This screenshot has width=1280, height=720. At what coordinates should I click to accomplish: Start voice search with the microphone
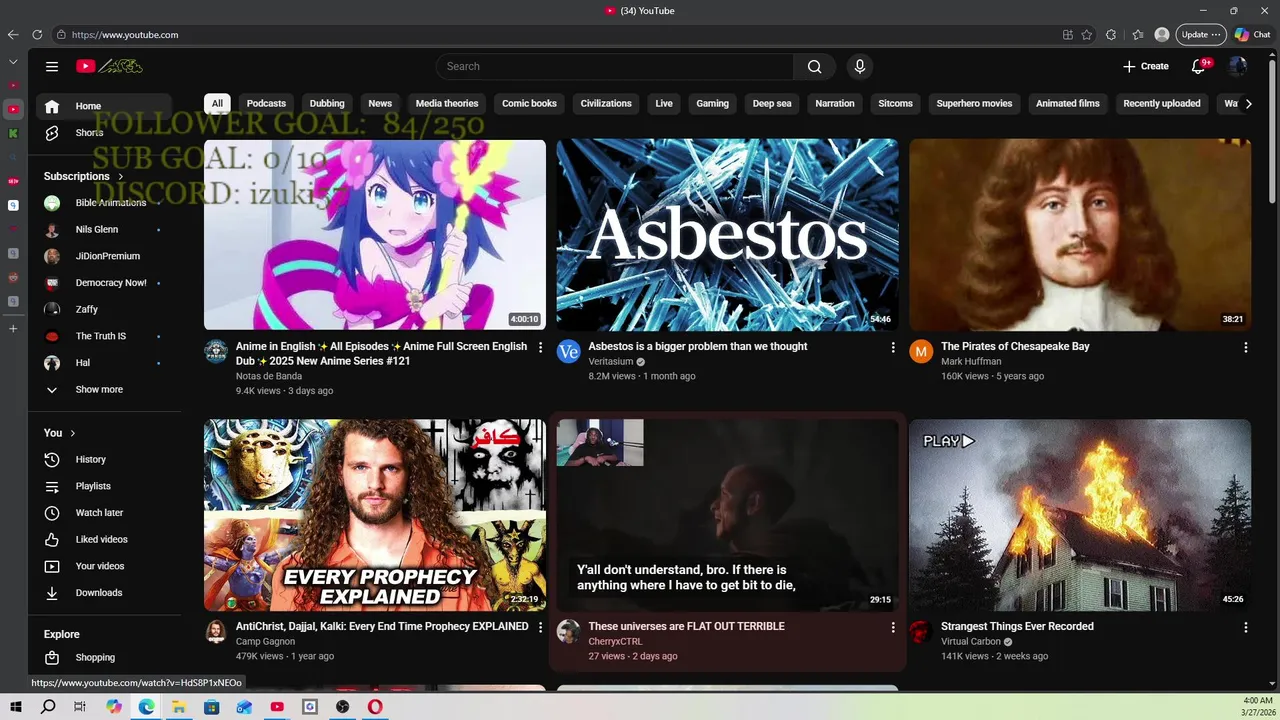pos(859,67)
